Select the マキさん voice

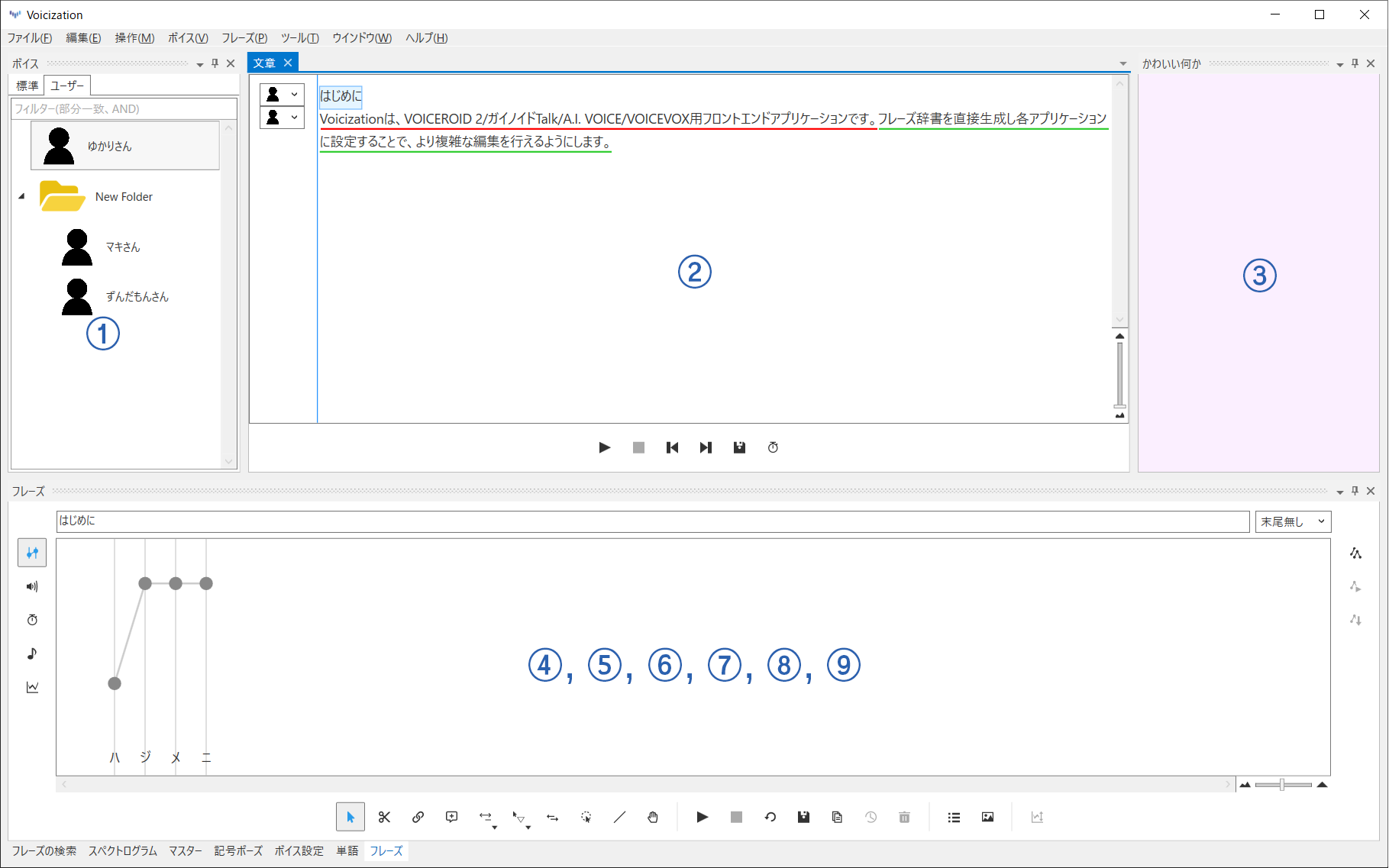tap(122, 247)
